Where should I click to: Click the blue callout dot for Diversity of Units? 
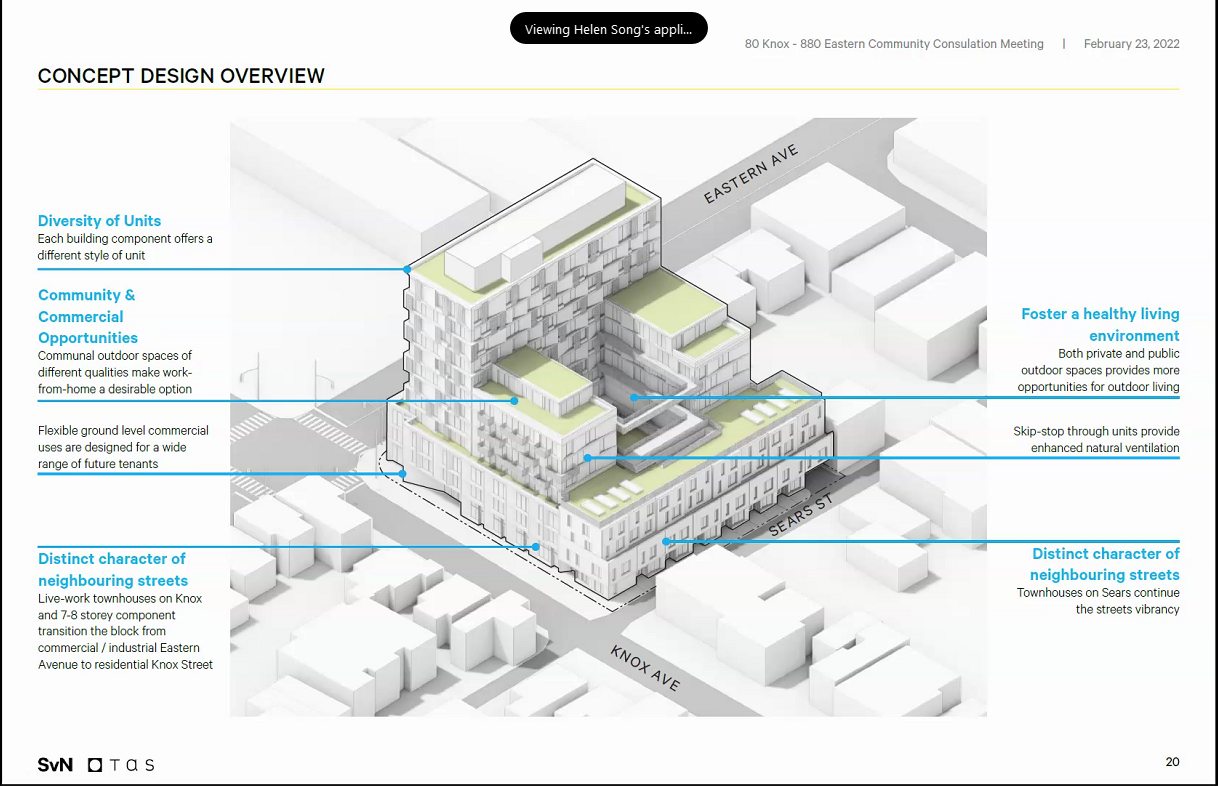407,269
